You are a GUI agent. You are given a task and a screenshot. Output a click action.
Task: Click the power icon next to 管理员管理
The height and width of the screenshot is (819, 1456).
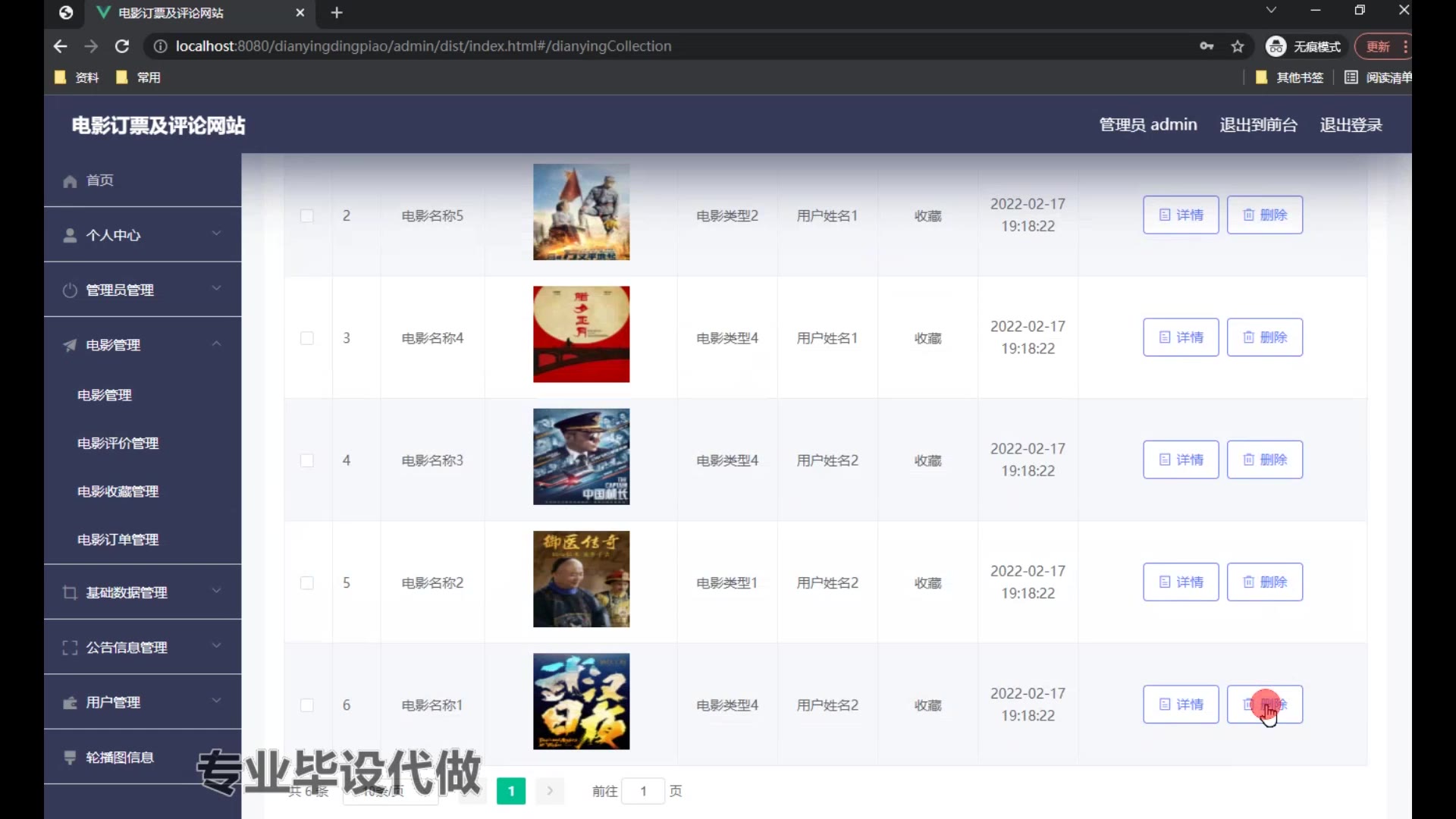tap(70, 290)
